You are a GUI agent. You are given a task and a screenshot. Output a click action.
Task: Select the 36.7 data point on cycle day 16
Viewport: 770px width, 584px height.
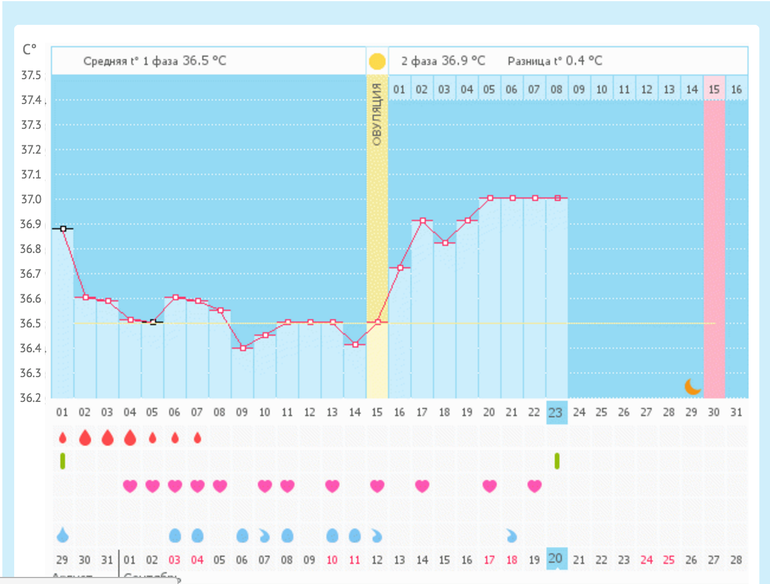click(400, 268)
